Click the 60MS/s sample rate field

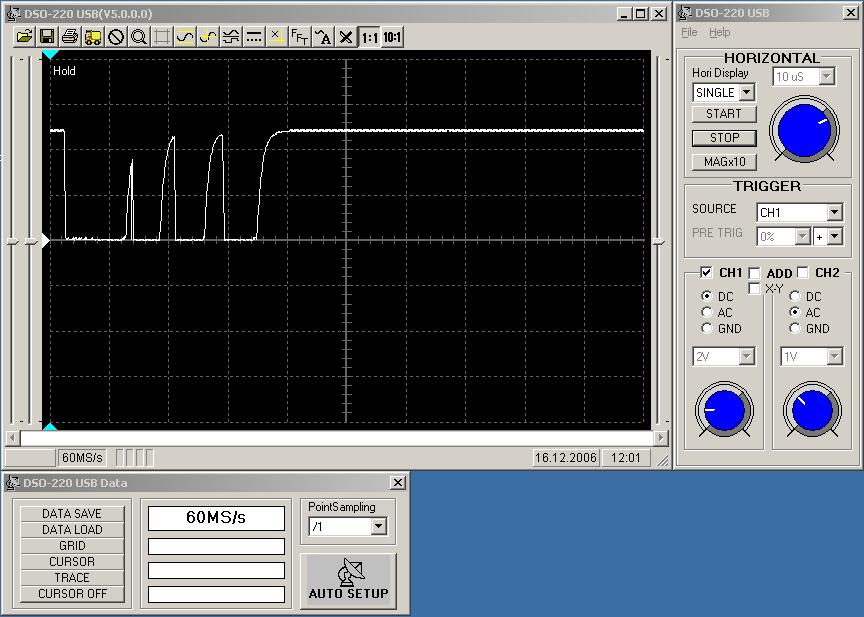[x=216, y=518]
